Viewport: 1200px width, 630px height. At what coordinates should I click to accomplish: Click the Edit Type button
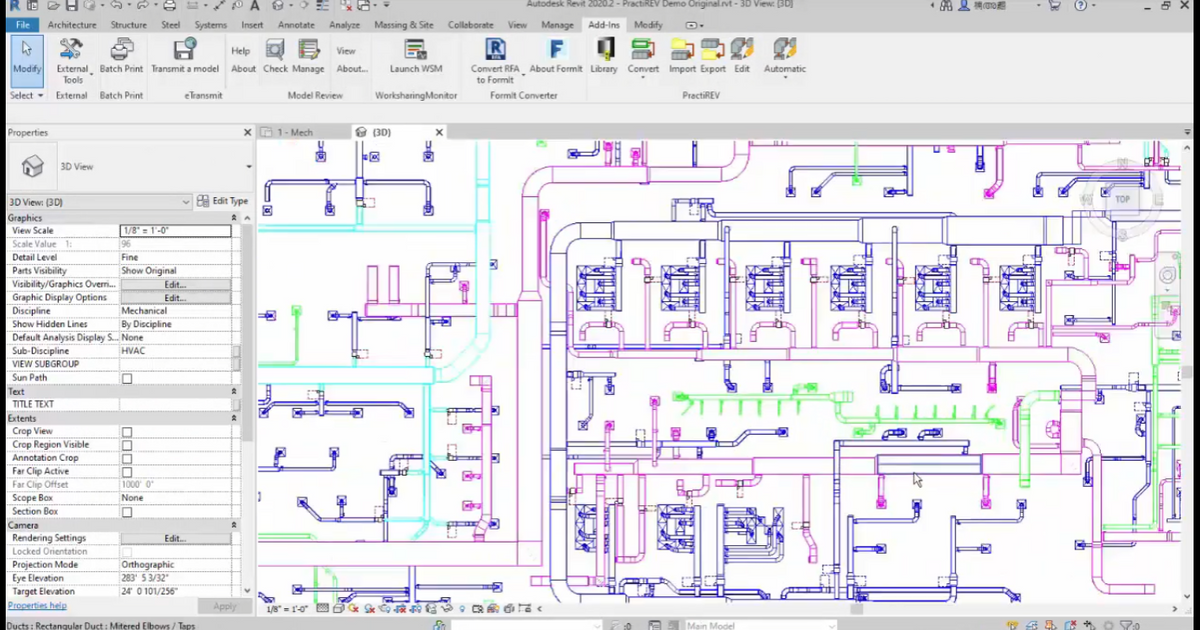(222, 201)
